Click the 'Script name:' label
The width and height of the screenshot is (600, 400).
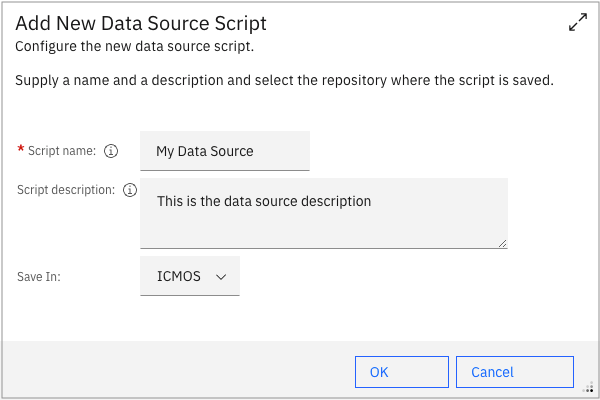(x=62, y=151)
